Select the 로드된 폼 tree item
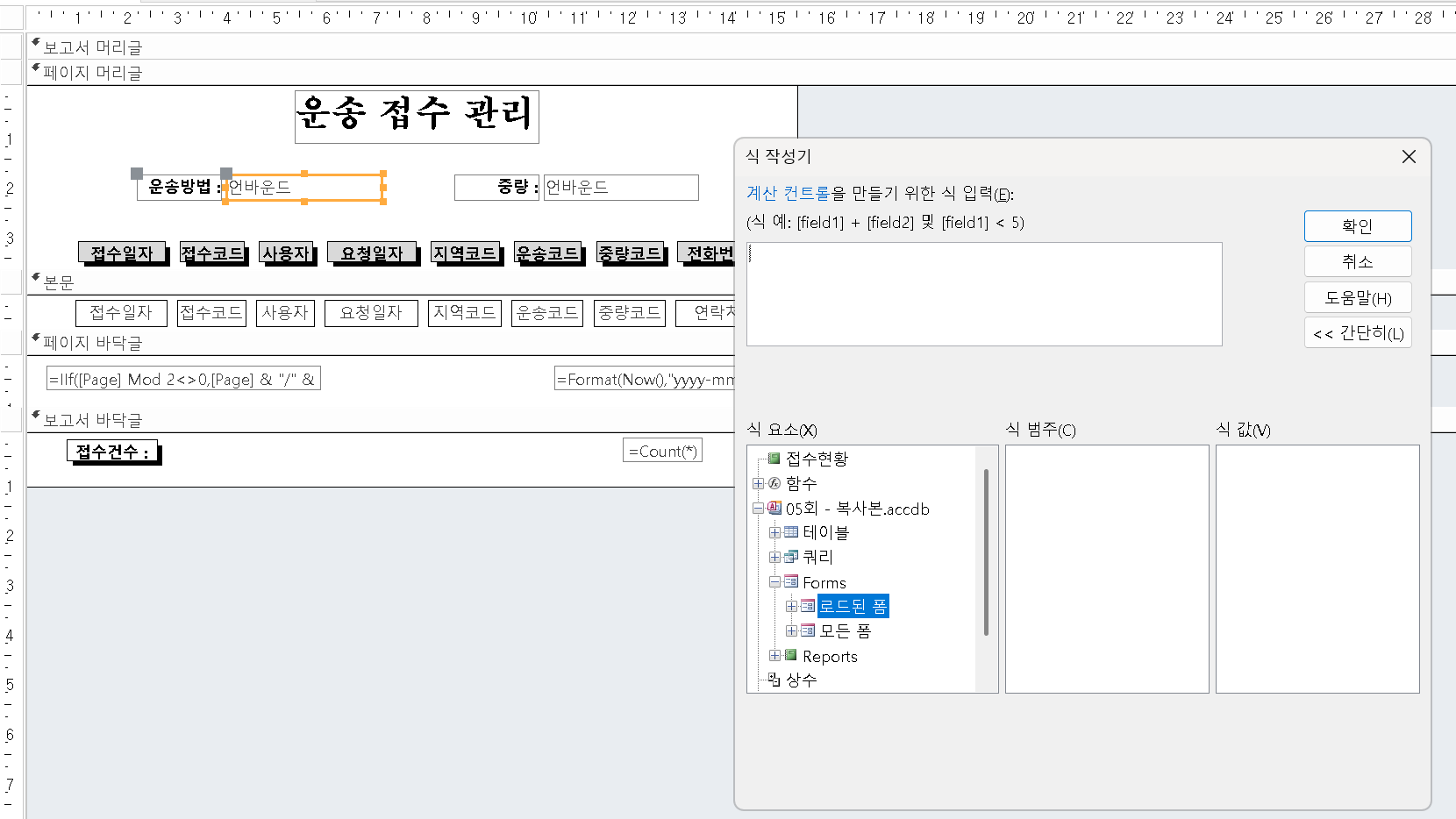This screenshot has height=819, width=1456. (853, 606)
